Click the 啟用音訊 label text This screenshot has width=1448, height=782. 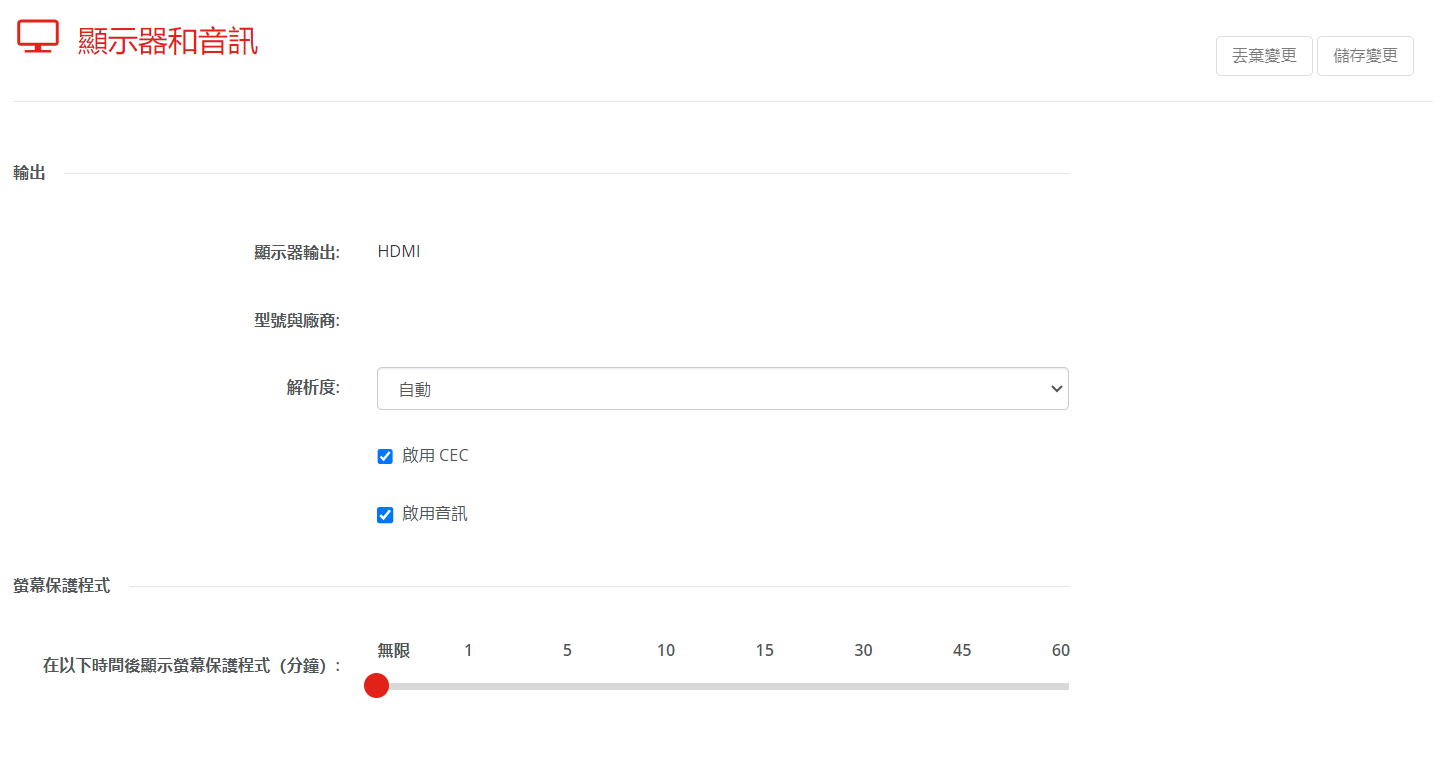coord(435,514)
